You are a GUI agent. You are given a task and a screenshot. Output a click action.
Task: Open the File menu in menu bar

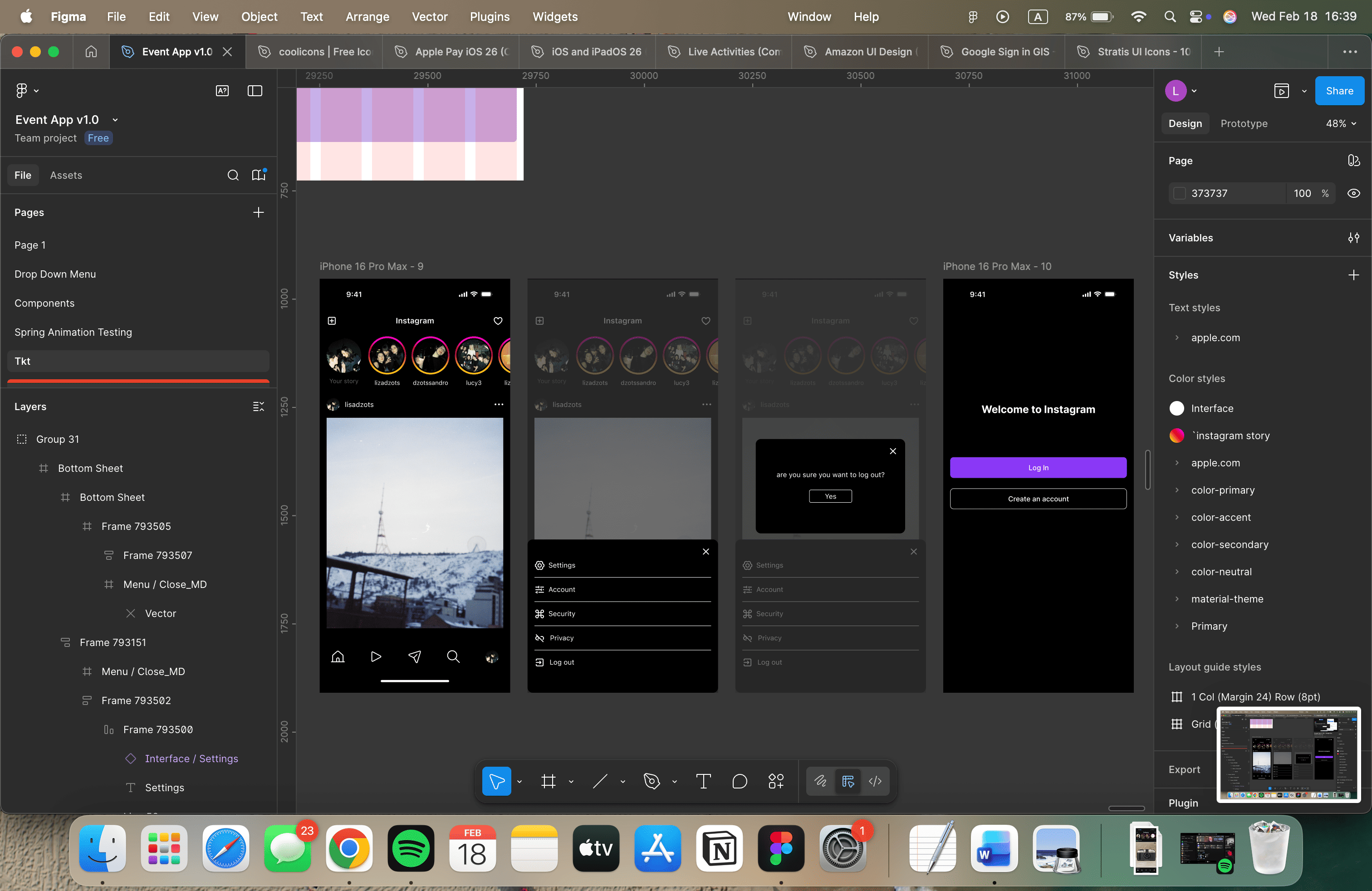click(x=116, y=17)
